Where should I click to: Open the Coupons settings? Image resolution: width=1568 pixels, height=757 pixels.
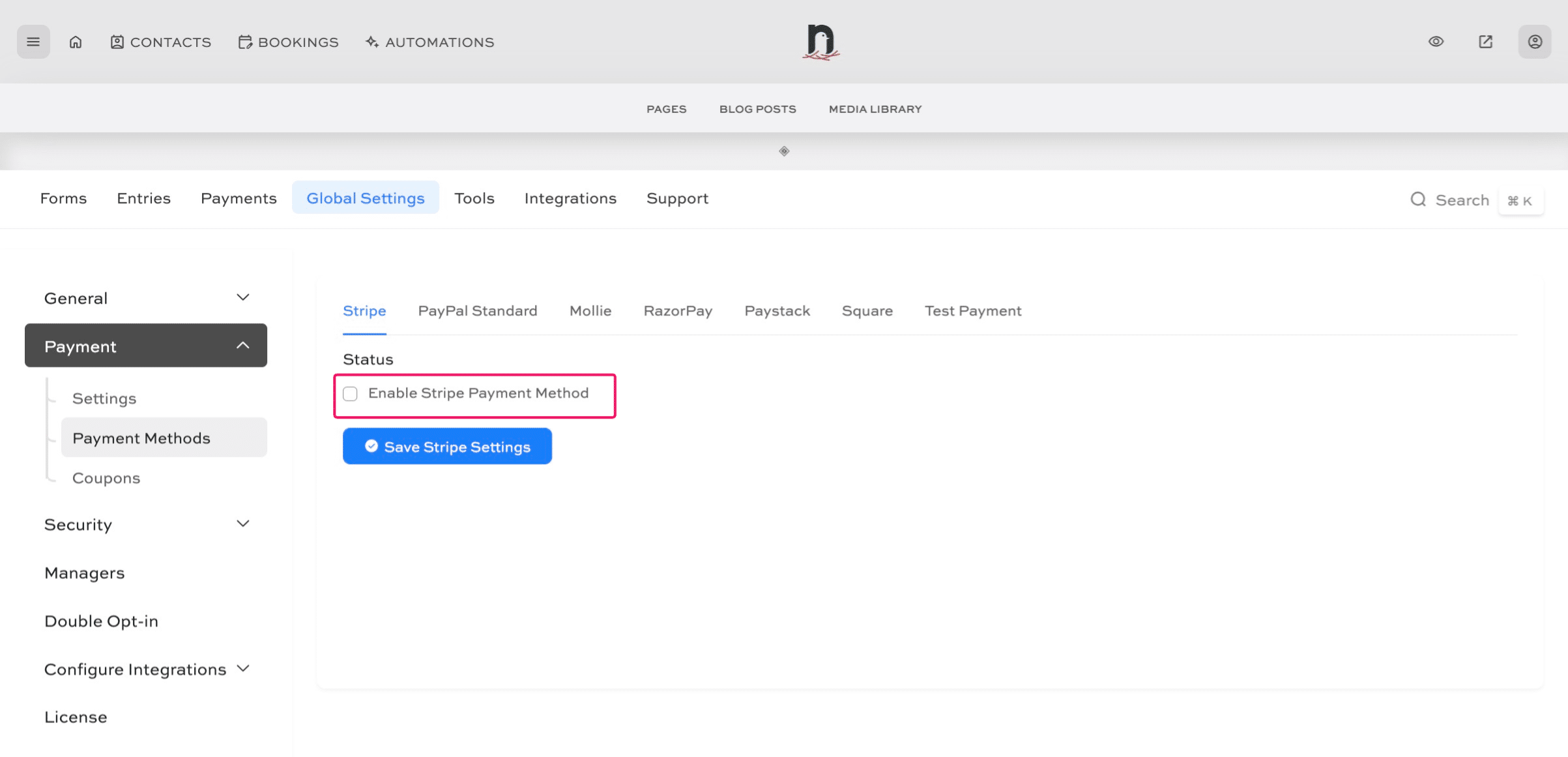point(106,477)
